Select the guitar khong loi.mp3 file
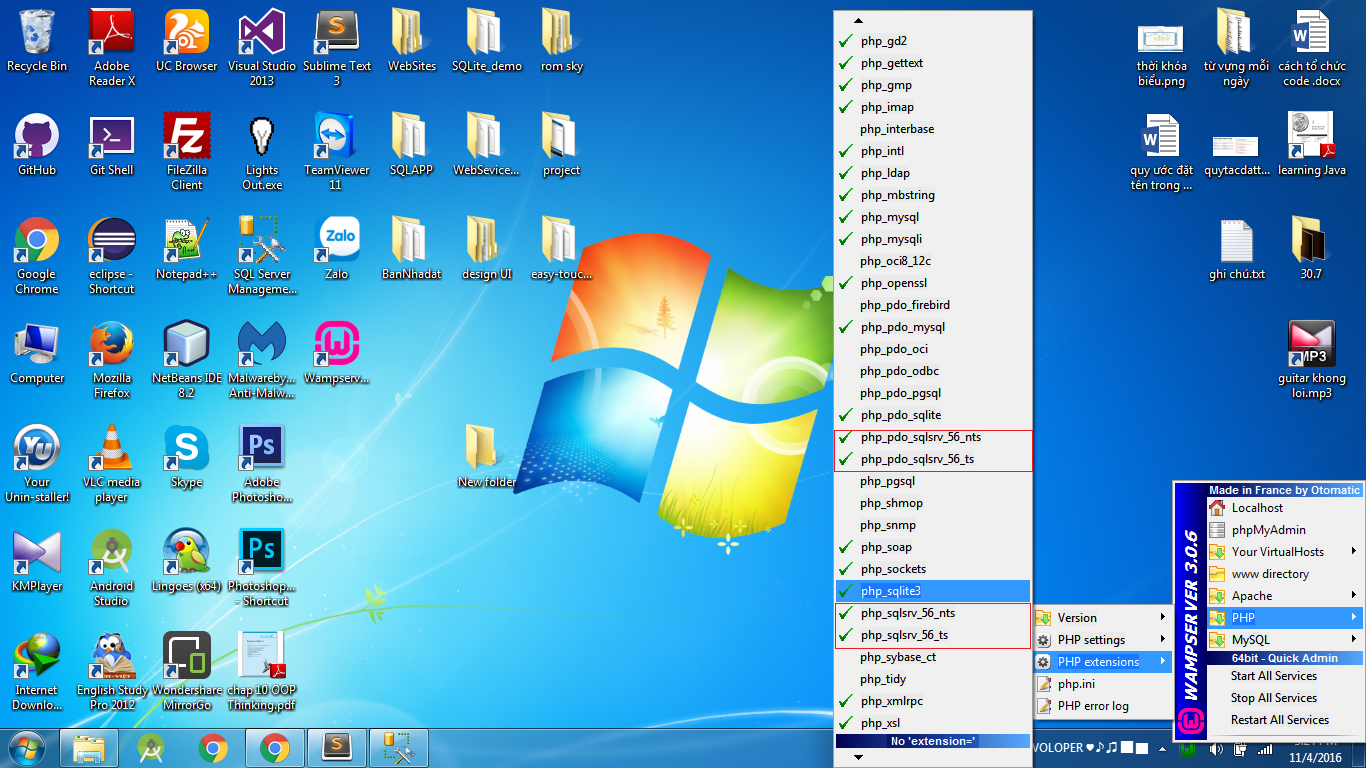 (1311, 360)
